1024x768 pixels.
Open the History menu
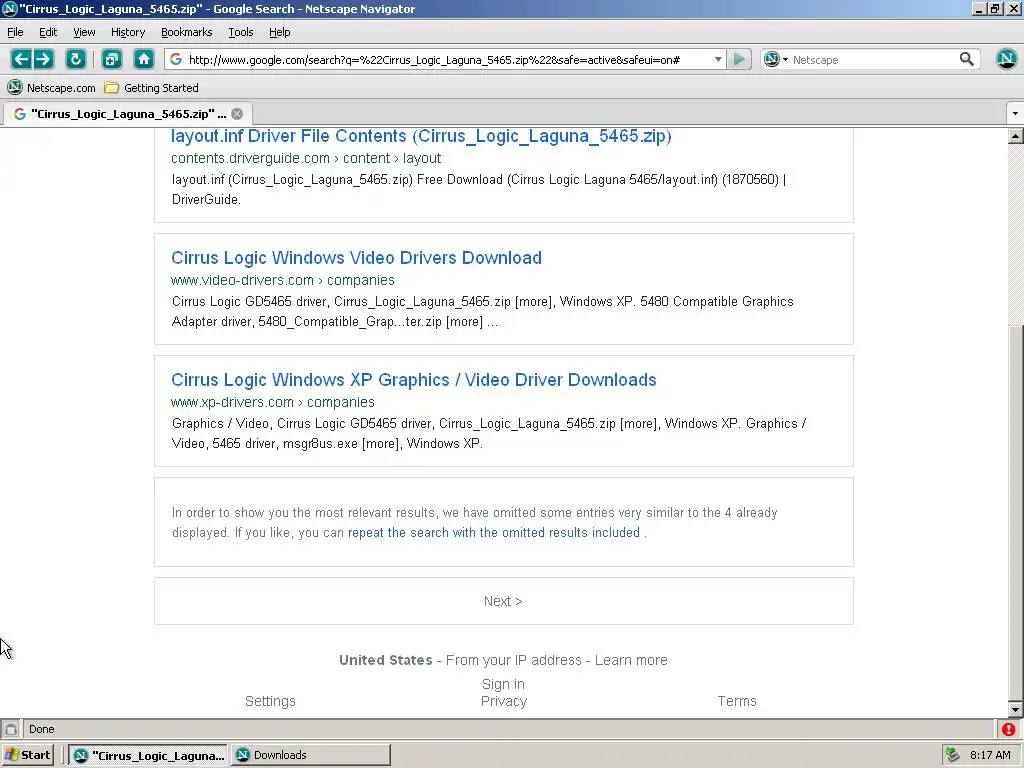[x=128, y=32]
